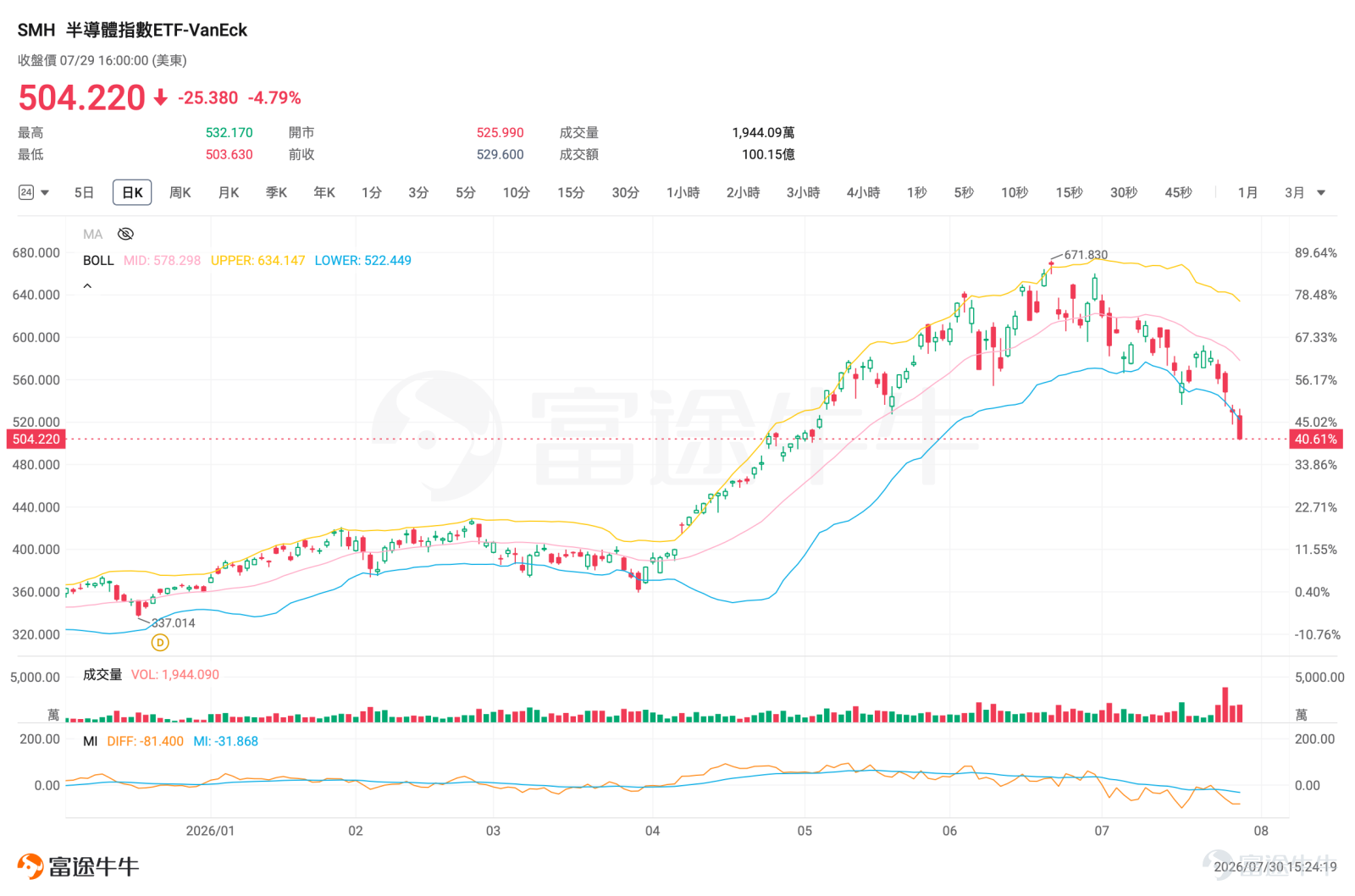Expand more time ranges arrow after 3月
The height and width of the screenshot is (896, 1355).
(1320, 193)
